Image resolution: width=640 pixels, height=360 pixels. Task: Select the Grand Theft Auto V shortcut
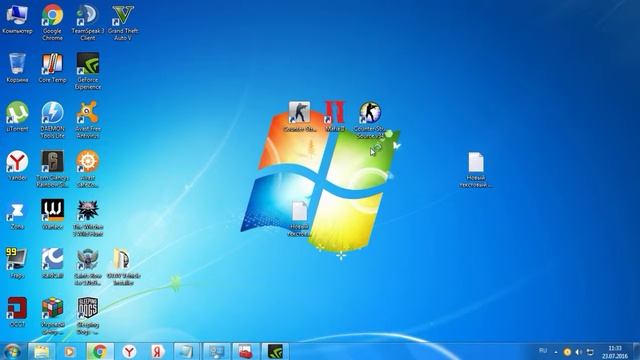coord(123,22)
